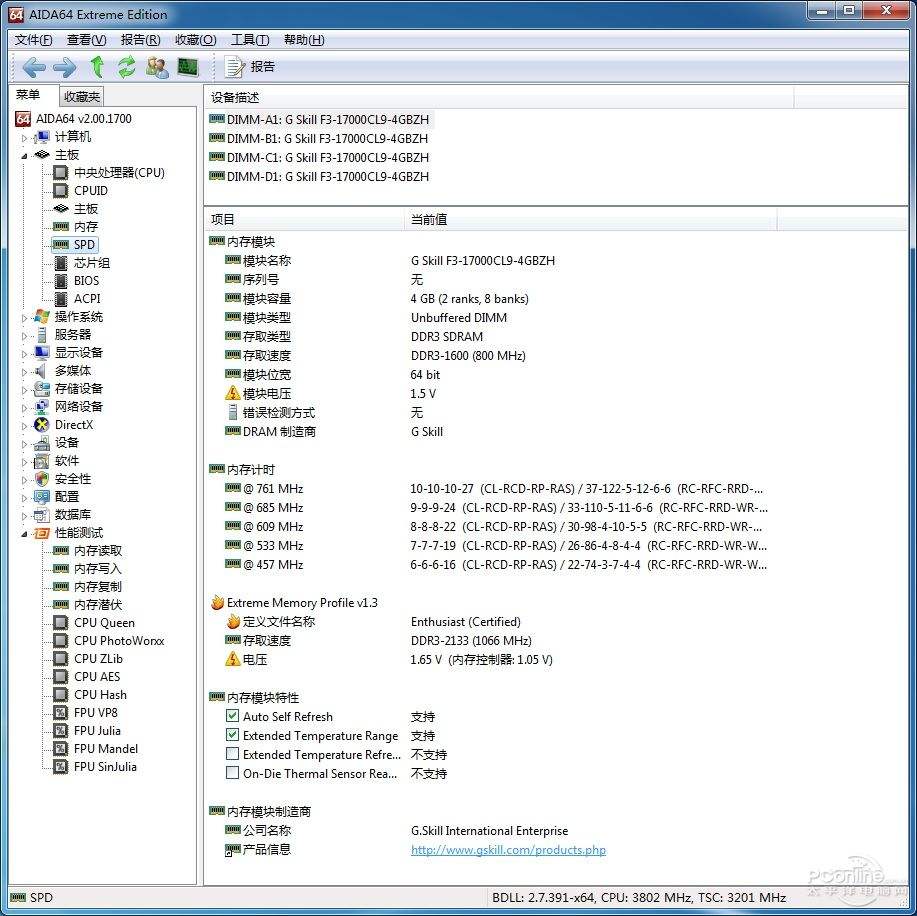Click the green monitor graph toolbar icon
Image resolution: width=917 pixels, height=916 pixels.
(x=188, y=67)
